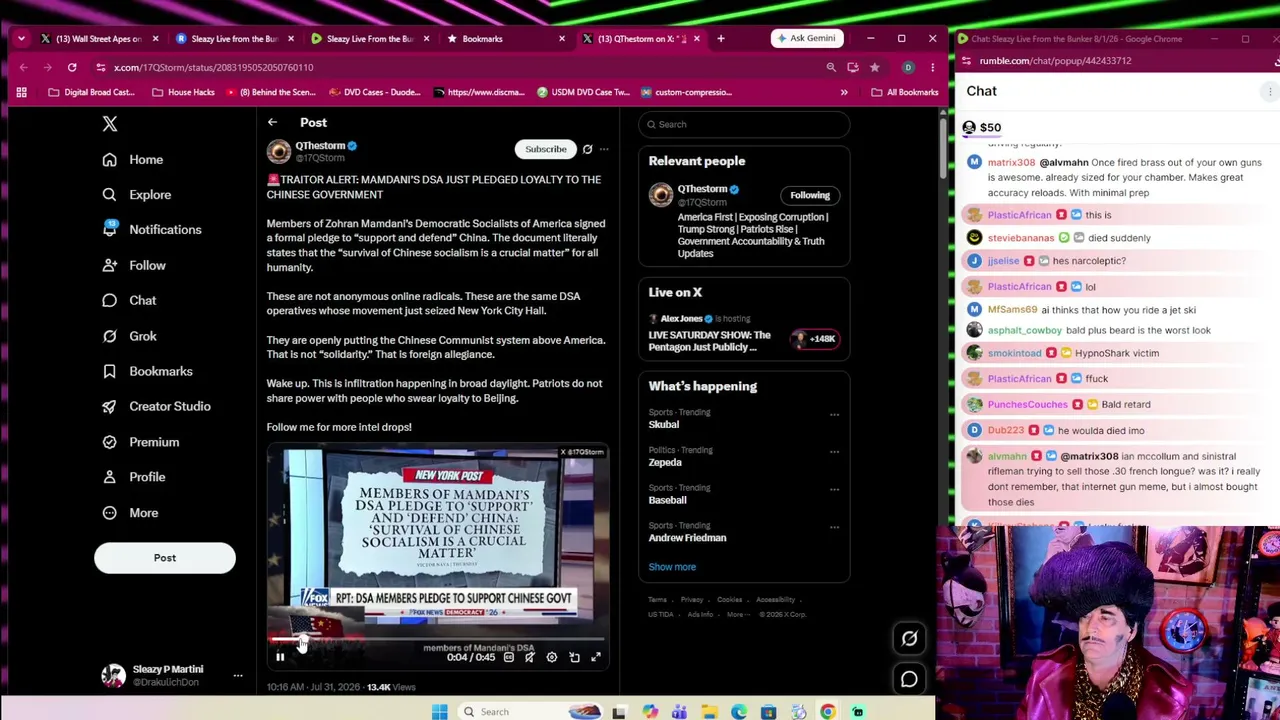Open the apps grid in bookmarks bar
The height and width of the screenshot is (720, 1280).
(x=21, y=92)
